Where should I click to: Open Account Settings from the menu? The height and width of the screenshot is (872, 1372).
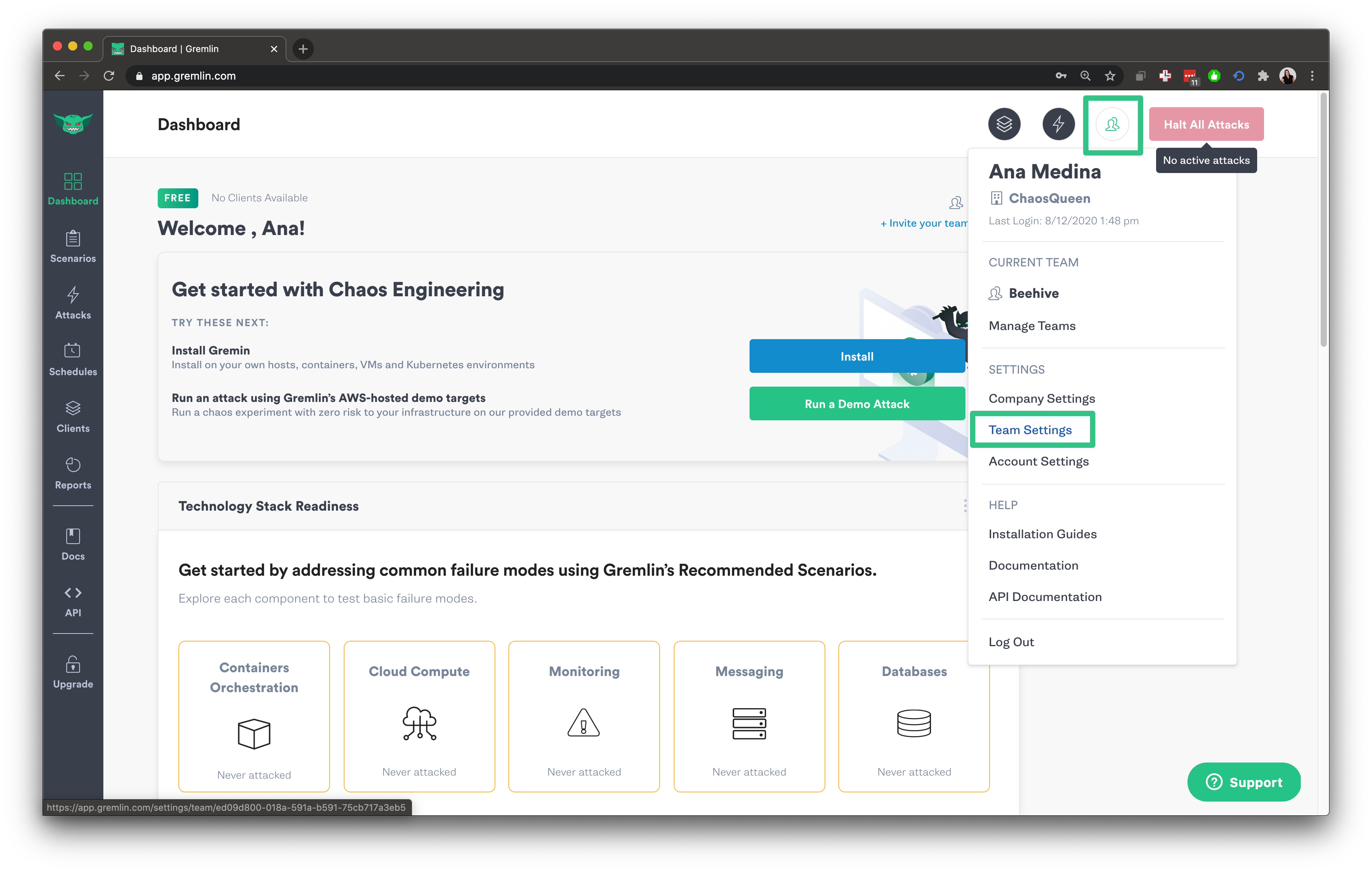(1038, 461)
